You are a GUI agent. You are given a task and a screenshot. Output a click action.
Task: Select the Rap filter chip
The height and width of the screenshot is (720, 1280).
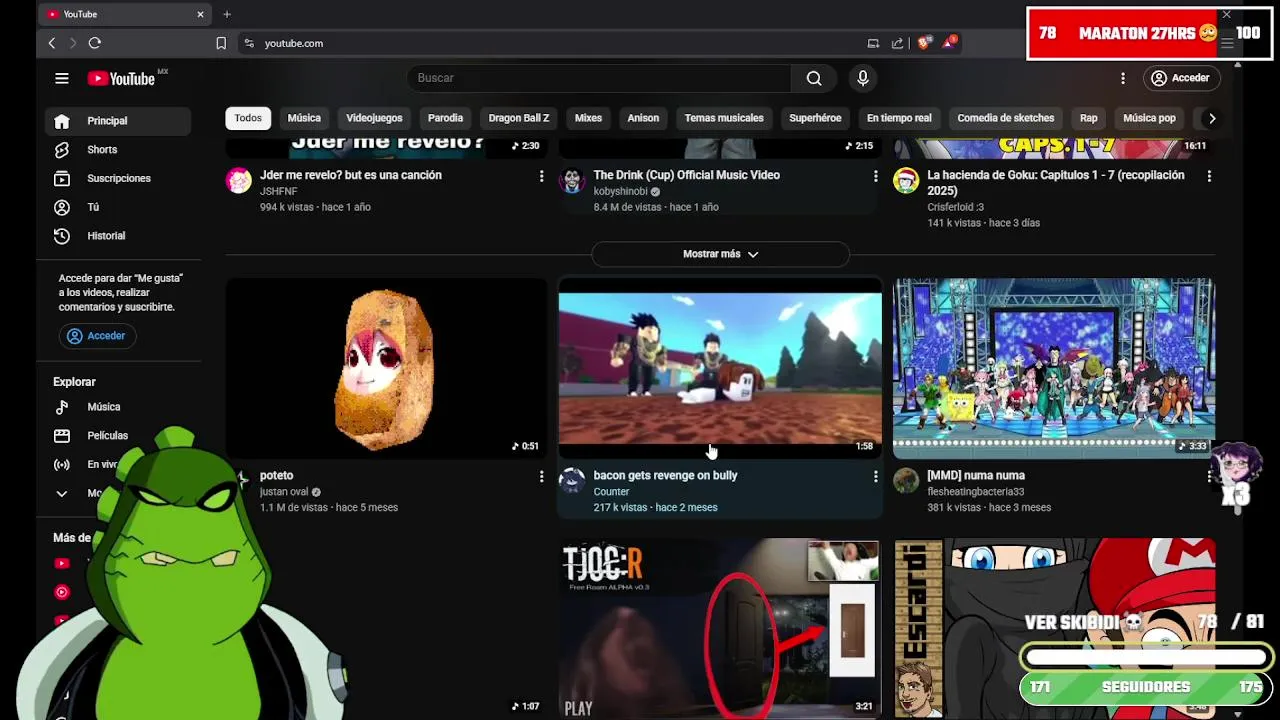tap(1089, 118)
